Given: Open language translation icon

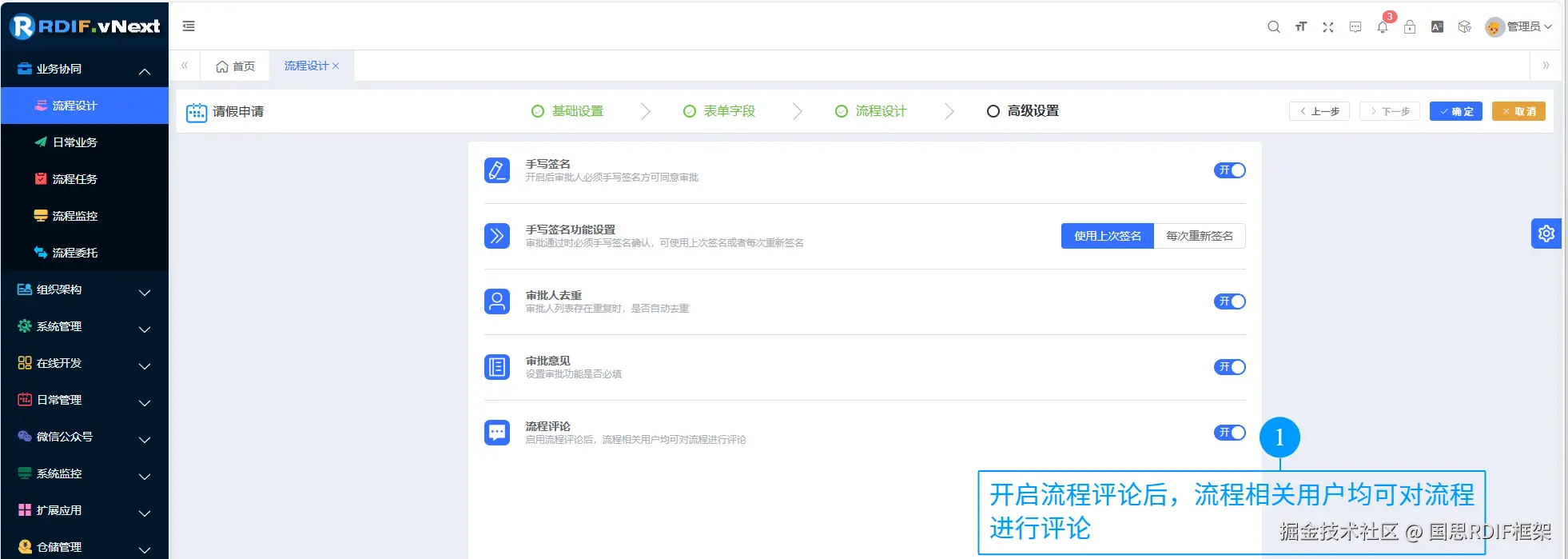Looking at the screenshot, I should [x=1437, y=26].
